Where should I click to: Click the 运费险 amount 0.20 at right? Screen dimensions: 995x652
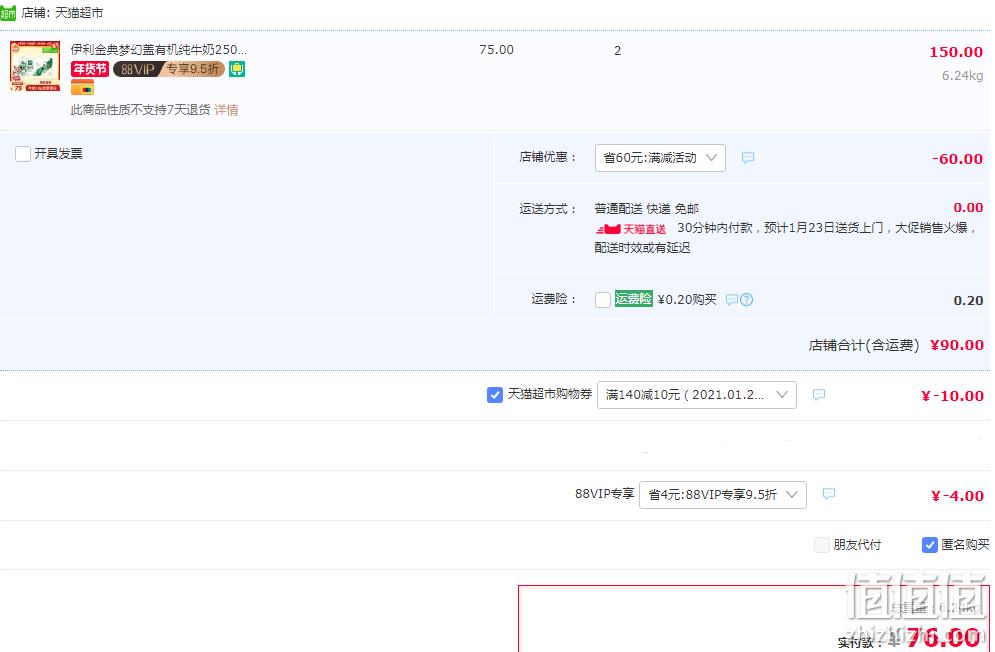(x=968, y=300)
